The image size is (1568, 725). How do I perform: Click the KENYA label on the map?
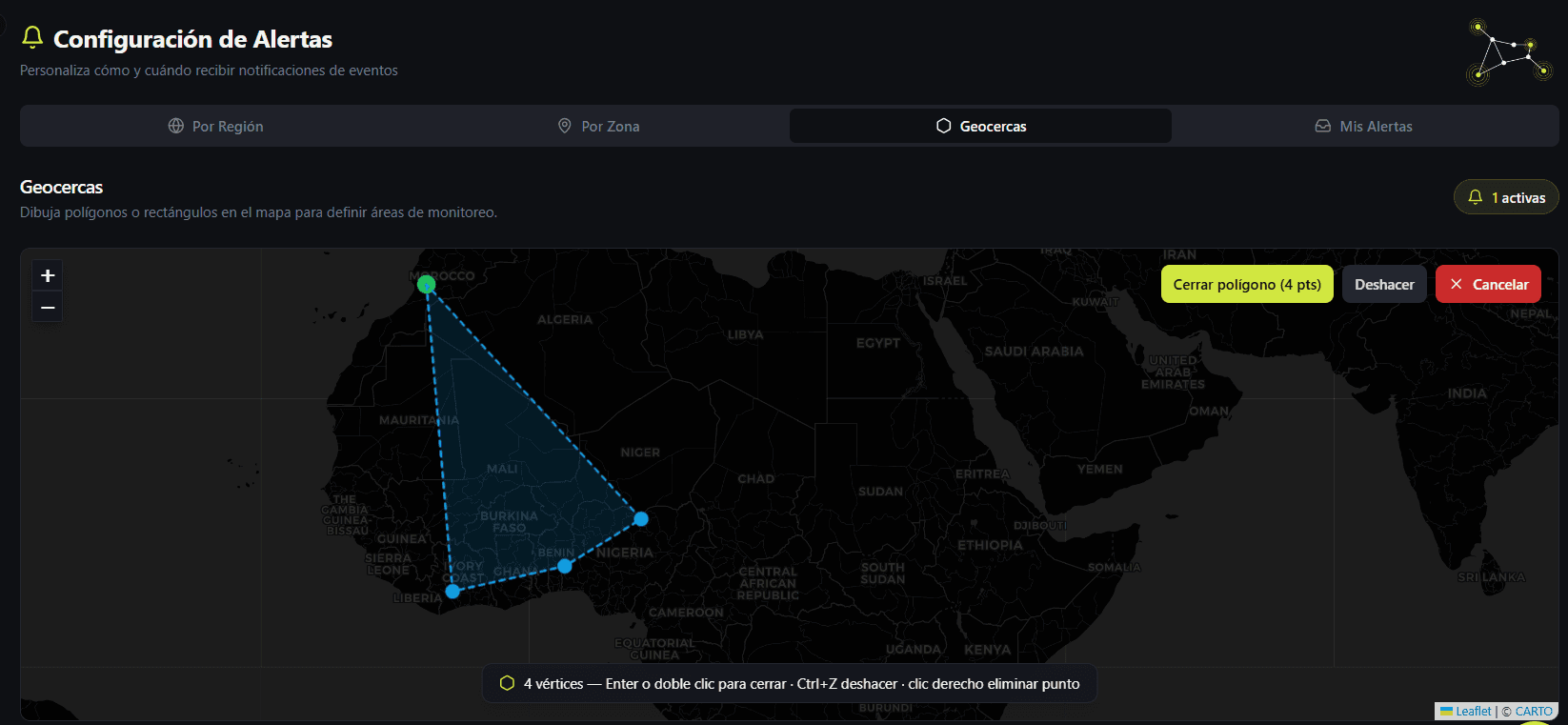pos(988,650)
